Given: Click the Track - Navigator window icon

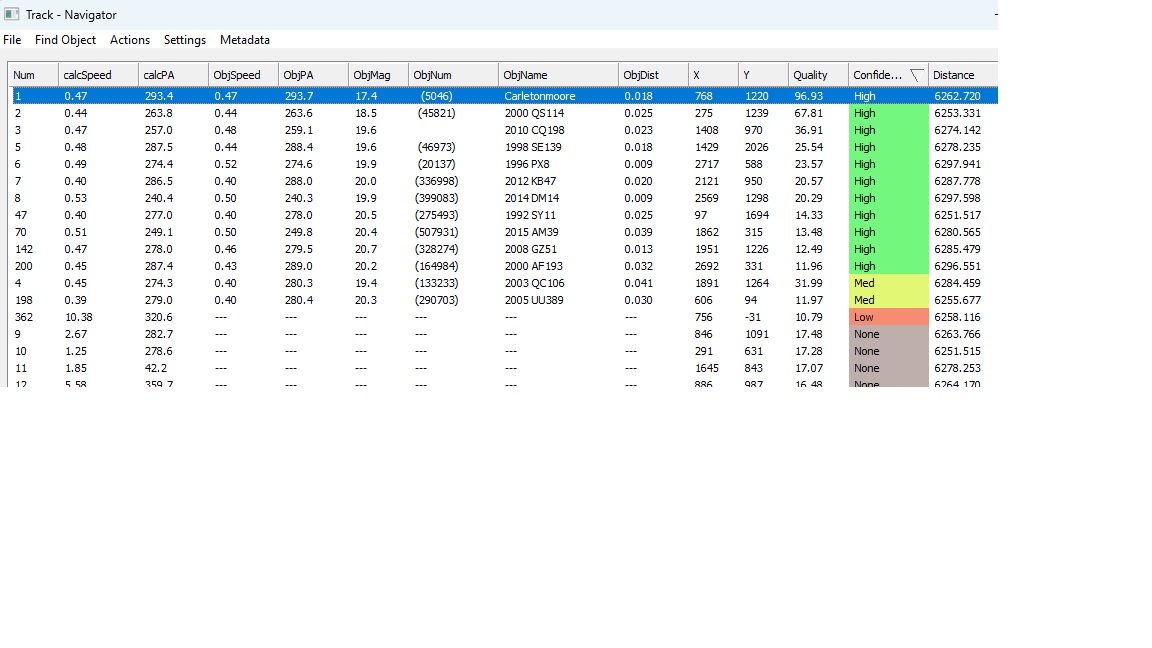Looking at the screenshot, I should (12, 14).
